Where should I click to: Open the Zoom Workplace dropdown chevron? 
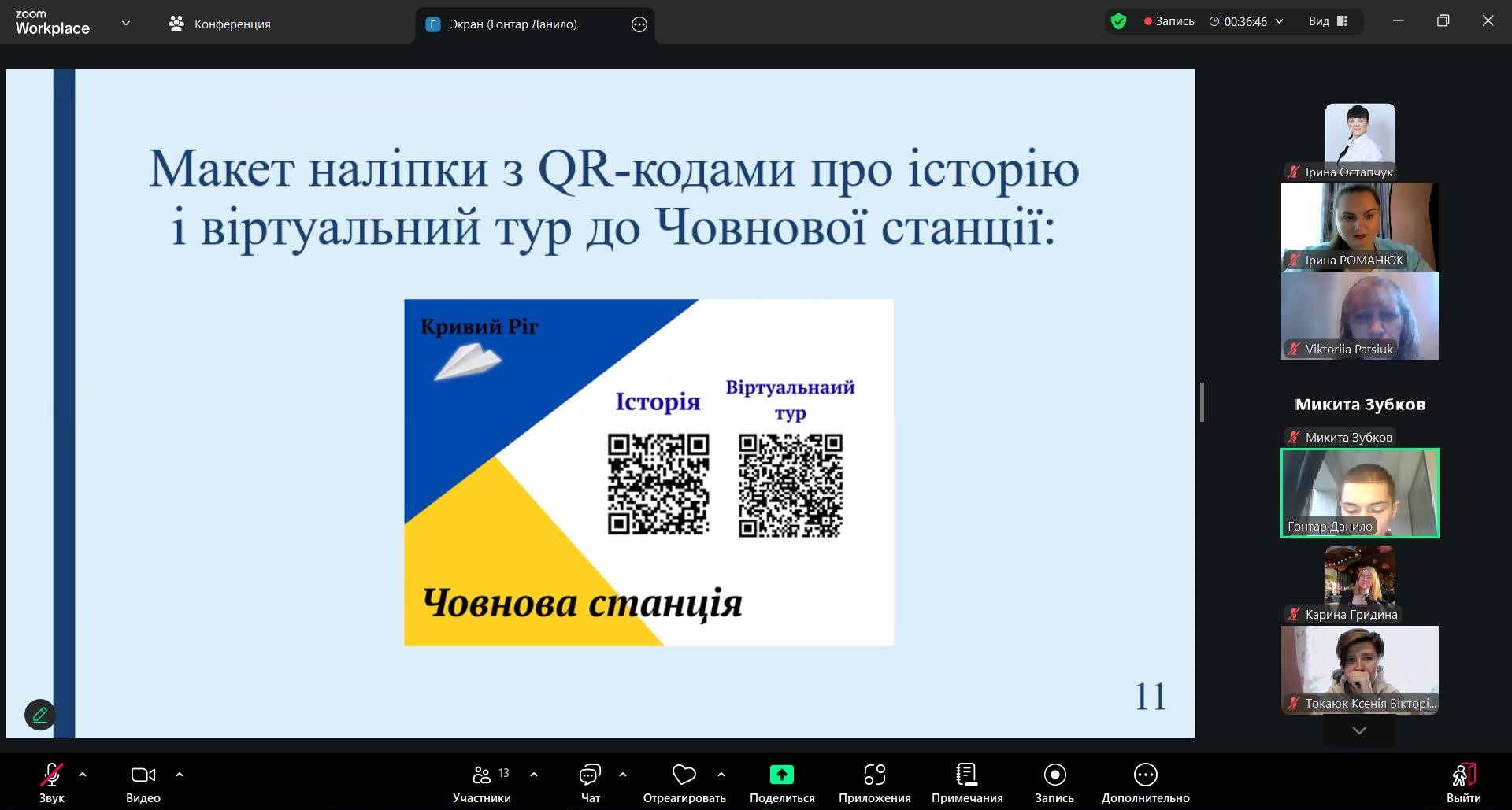tap(126, 24)
